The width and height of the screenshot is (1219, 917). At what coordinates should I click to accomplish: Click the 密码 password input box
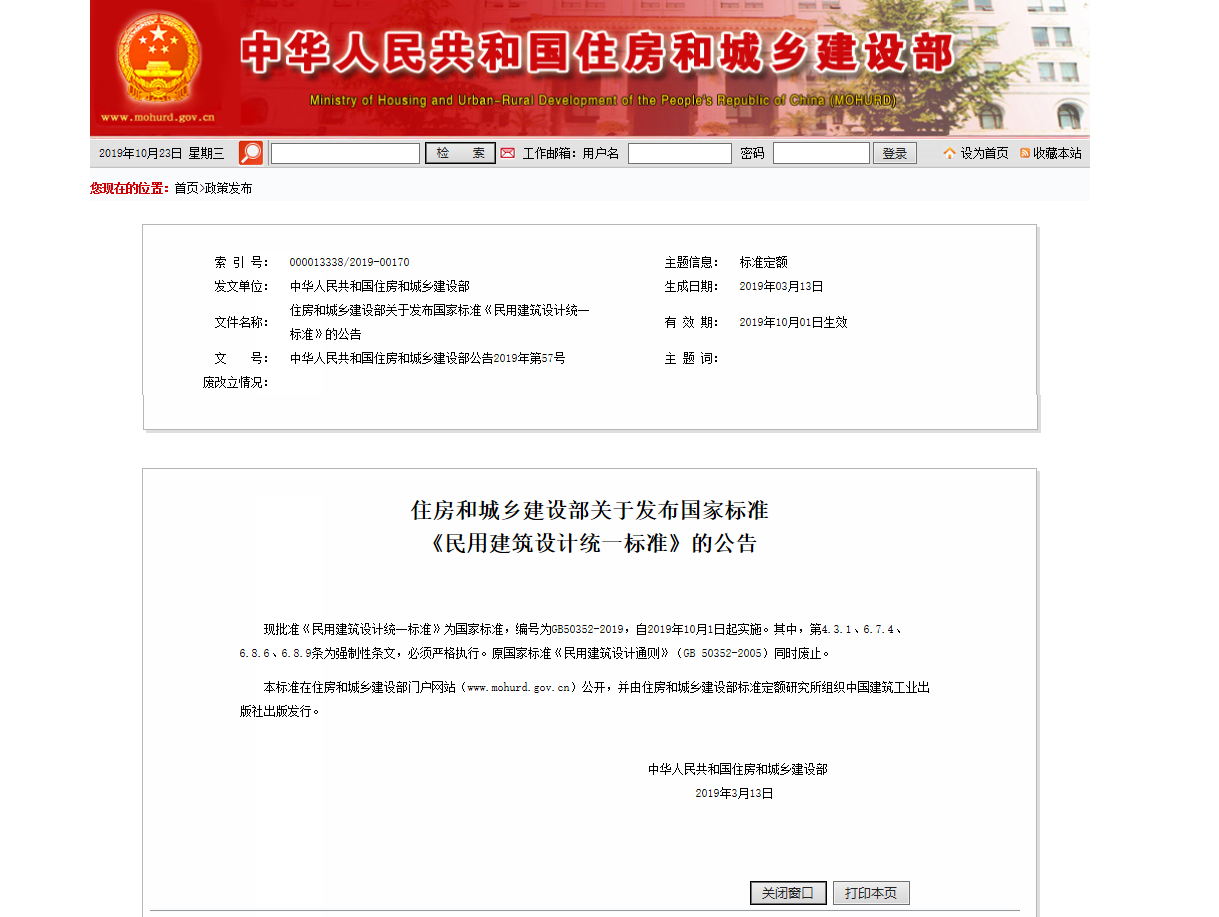click(x=820, y=153)
